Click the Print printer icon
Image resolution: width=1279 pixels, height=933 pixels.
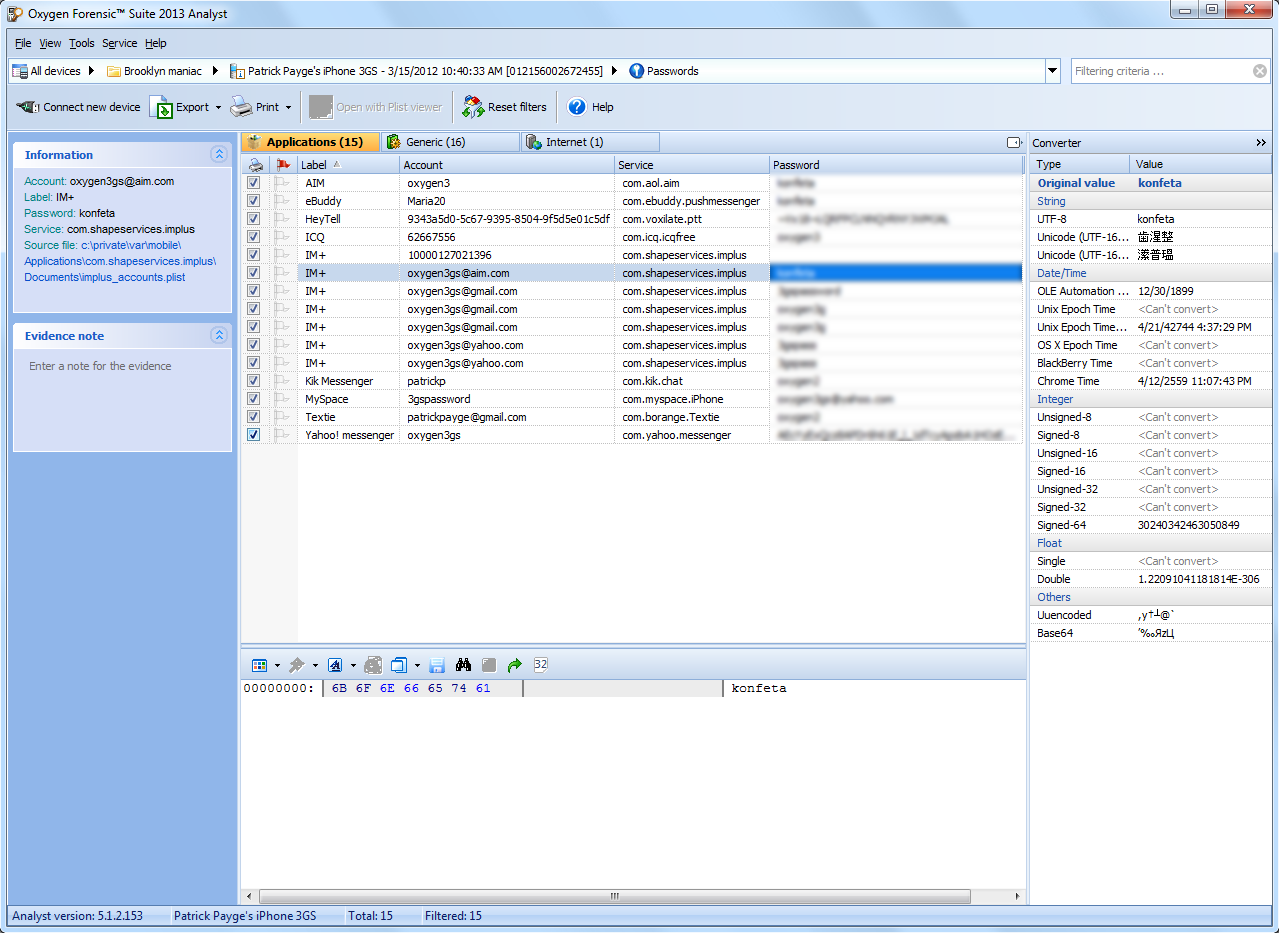(x=241, y=107)
